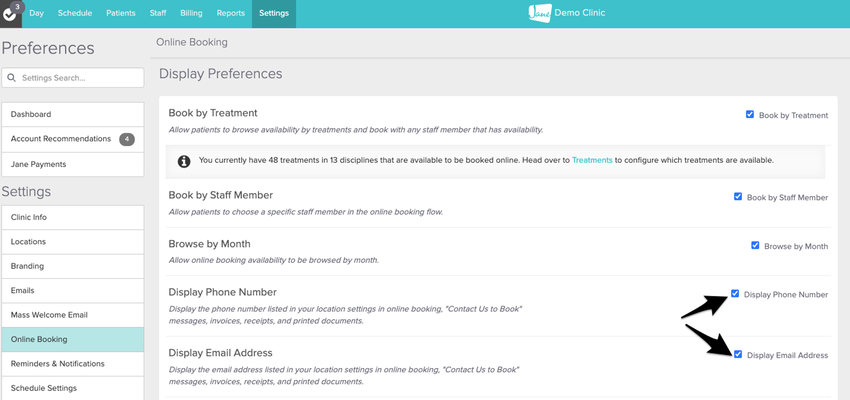Click the Jane logo in header
850x400 pixels.
click(540, 13)
